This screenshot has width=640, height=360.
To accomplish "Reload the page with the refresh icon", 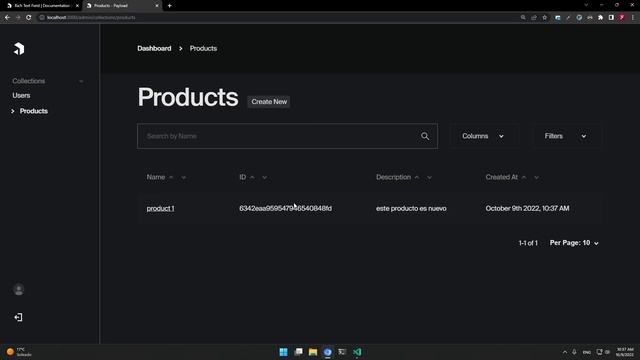I will [29, 18].
